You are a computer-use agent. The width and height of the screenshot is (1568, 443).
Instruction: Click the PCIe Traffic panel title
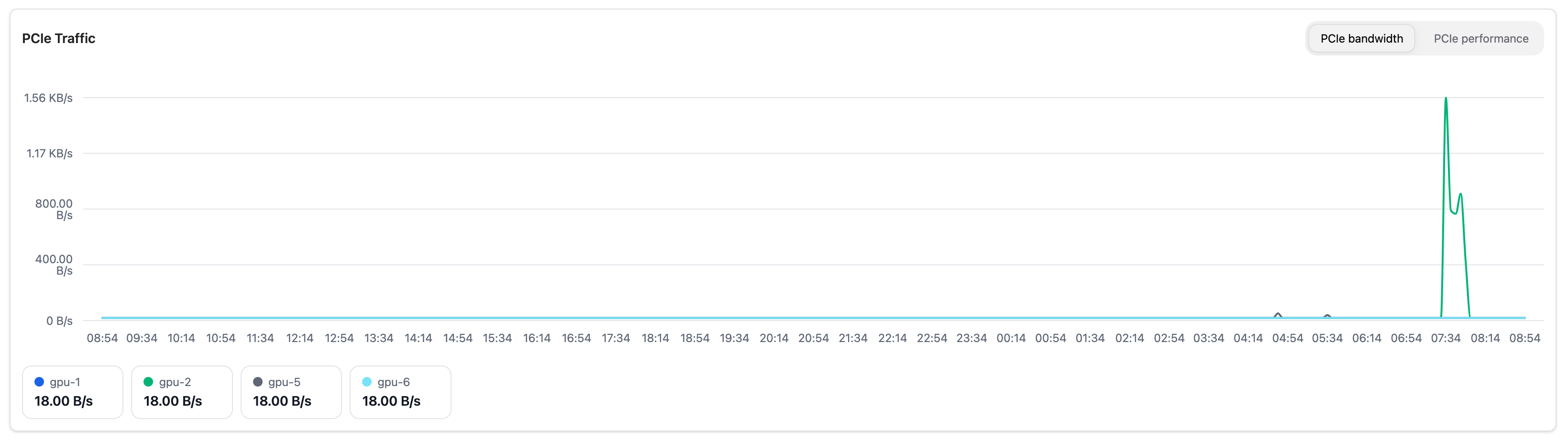coord(59,38)
